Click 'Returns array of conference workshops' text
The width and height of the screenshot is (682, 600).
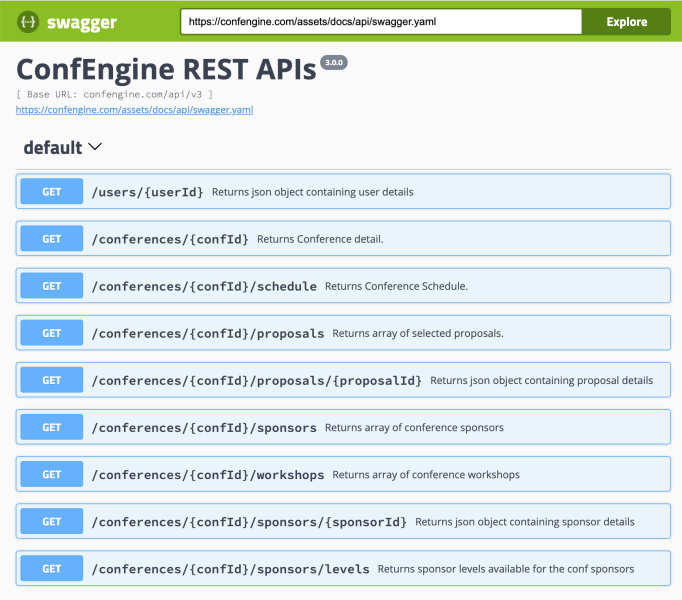click(426, 474)
